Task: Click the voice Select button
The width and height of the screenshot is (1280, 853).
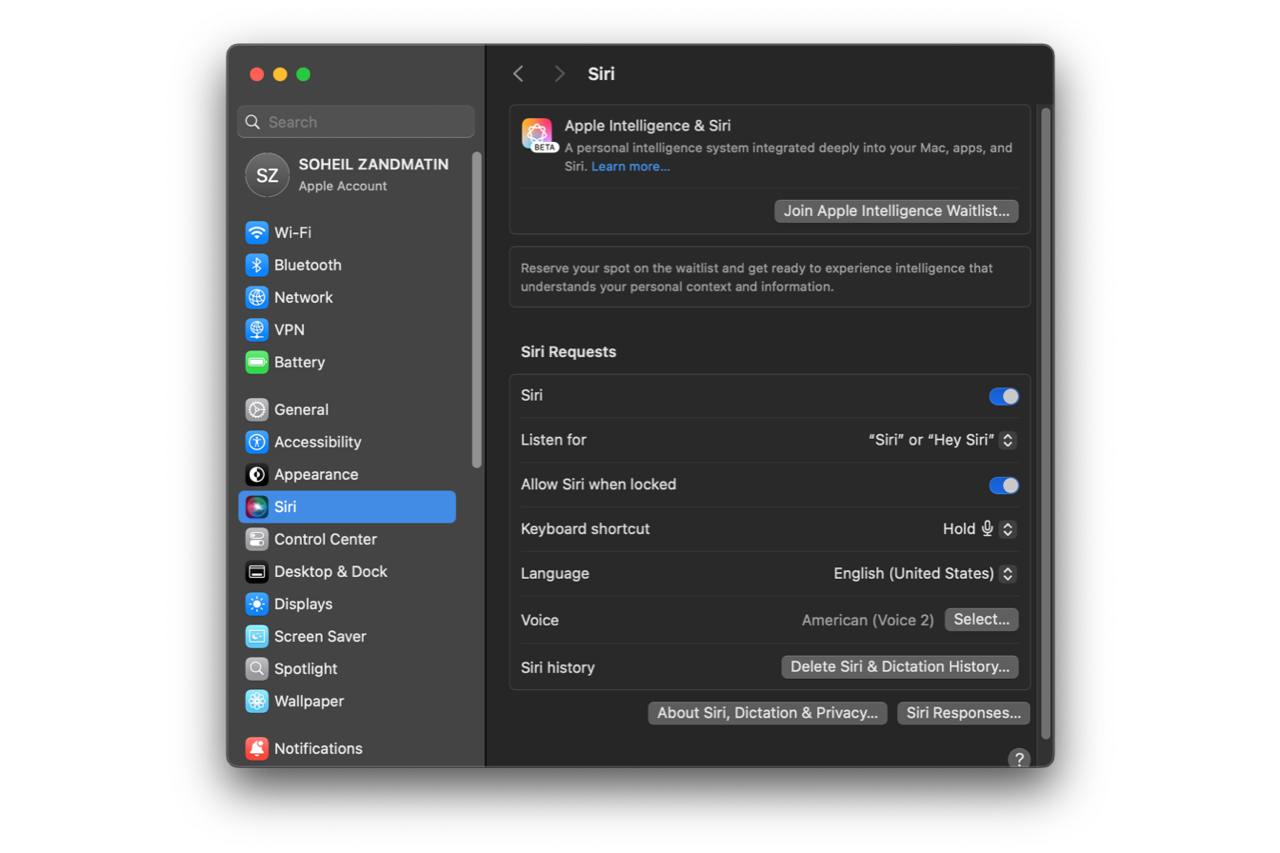Action: (x=981, y=619)
